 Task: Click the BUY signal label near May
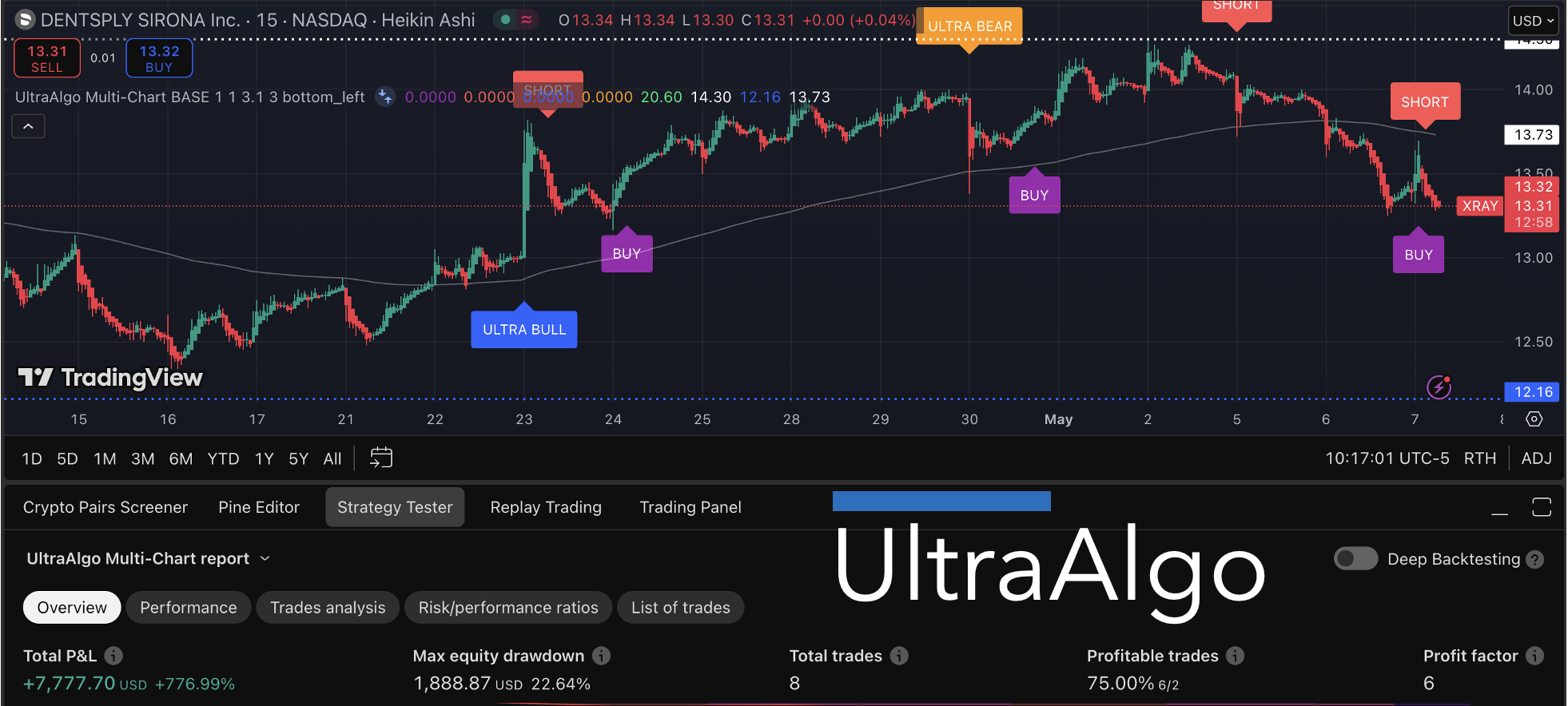tap(1034, 195)
